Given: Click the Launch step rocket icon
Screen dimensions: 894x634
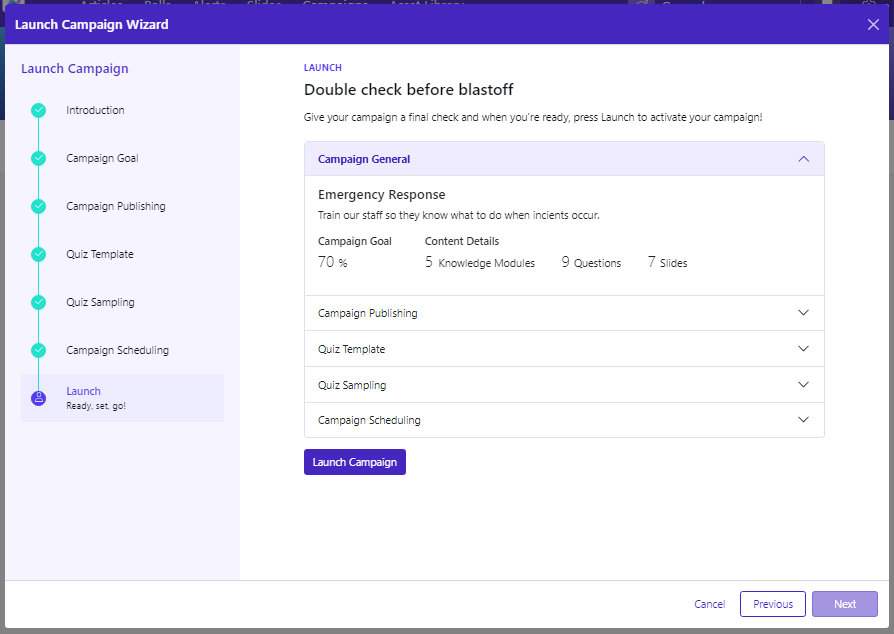Looking at the screenshot, I should (39, 398).
